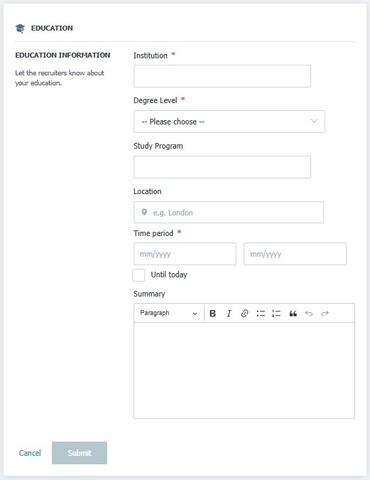Viewport: 370px width, 480px height.
Task: Focus the Institution text field
Action: [222, 76]
